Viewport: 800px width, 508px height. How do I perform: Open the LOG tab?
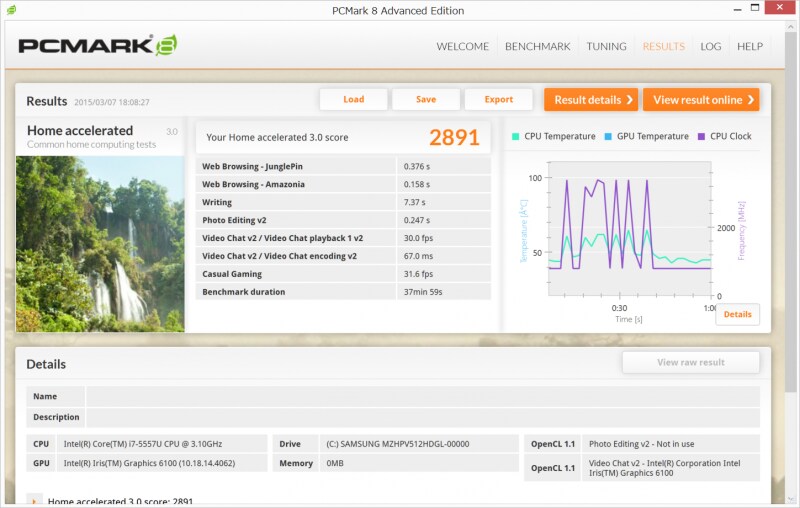(x=711, y=47)
